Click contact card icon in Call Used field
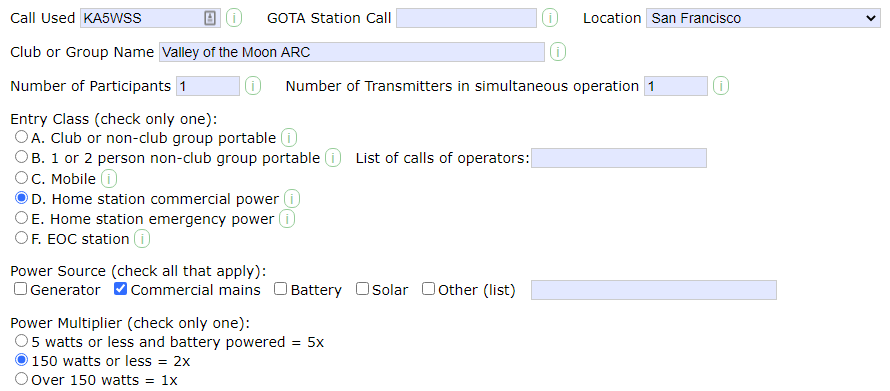This screenshot has width=890, height=391. click(210, 18)
